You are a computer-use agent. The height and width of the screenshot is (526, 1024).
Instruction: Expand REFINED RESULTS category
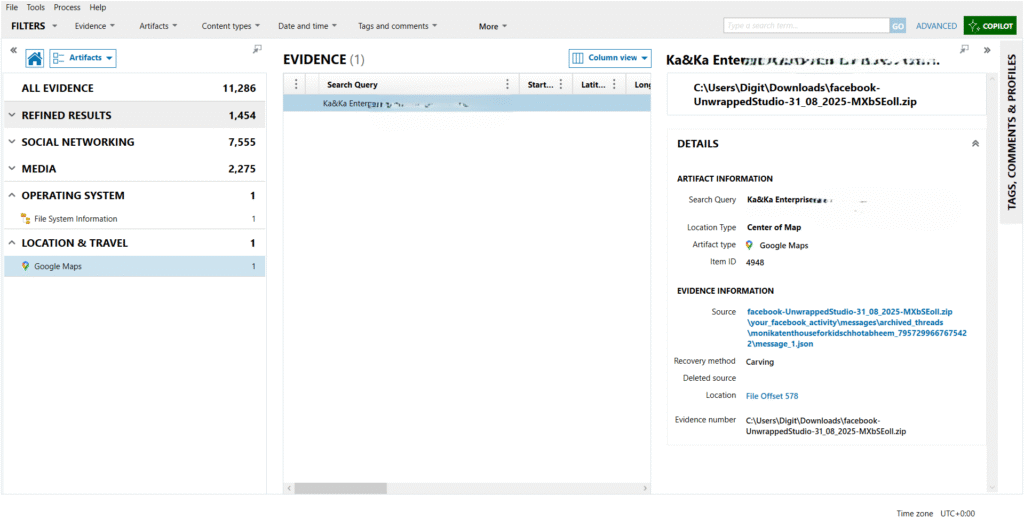pyautogui.click(x=135, y=116)
